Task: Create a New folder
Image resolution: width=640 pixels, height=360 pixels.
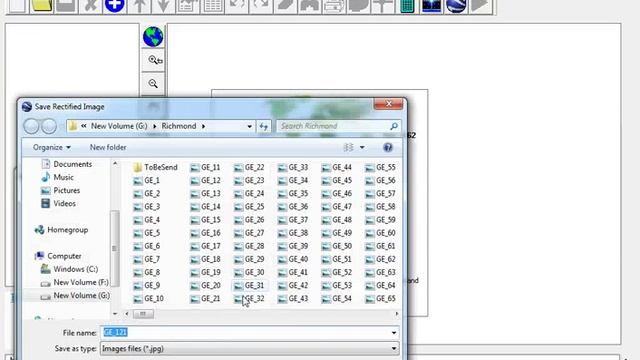Action: 108,147
